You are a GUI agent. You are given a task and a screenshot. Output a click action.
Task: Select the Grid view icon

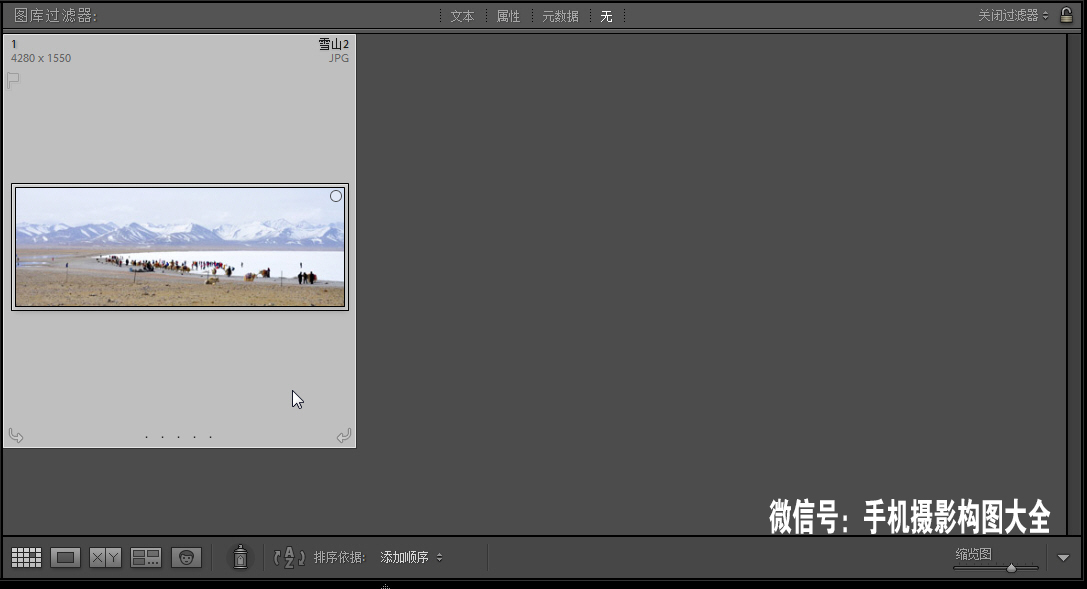coord(25,557)
